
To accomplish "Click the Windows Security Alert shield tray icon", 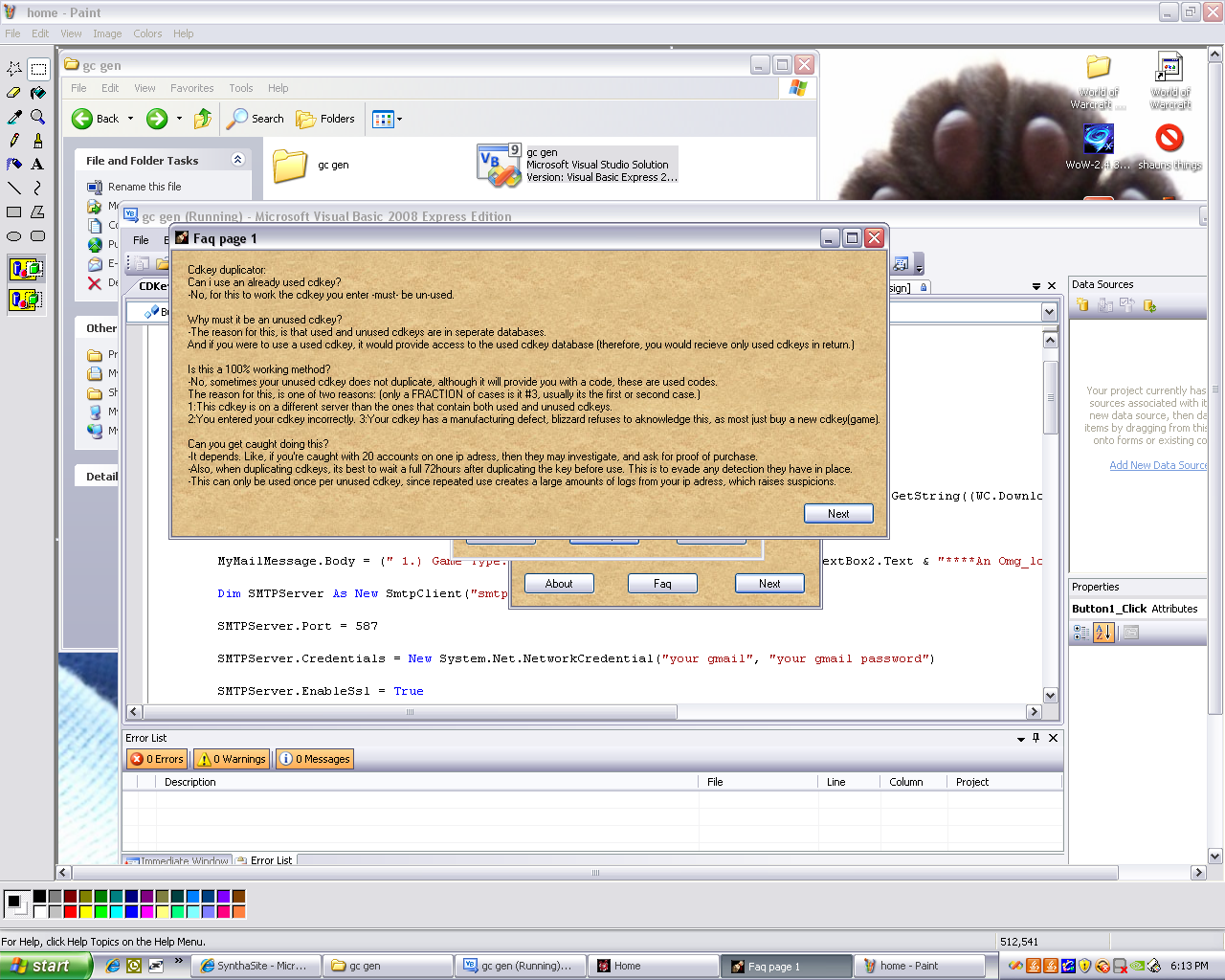I will click(x=1085, y=966).
